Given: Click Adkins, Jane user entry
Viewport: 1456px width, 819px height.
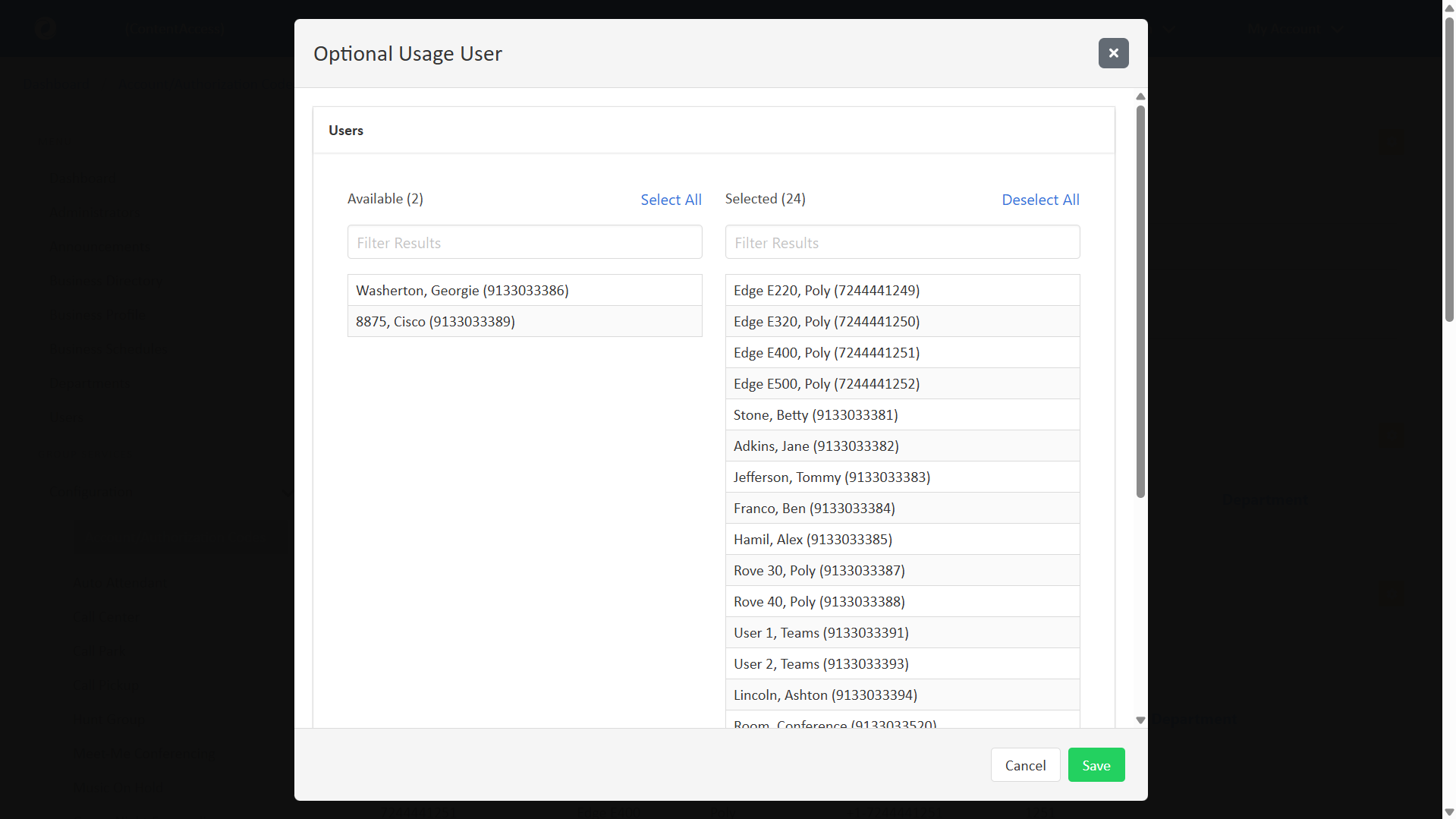Looking at the screenshot, I should 902,446.
